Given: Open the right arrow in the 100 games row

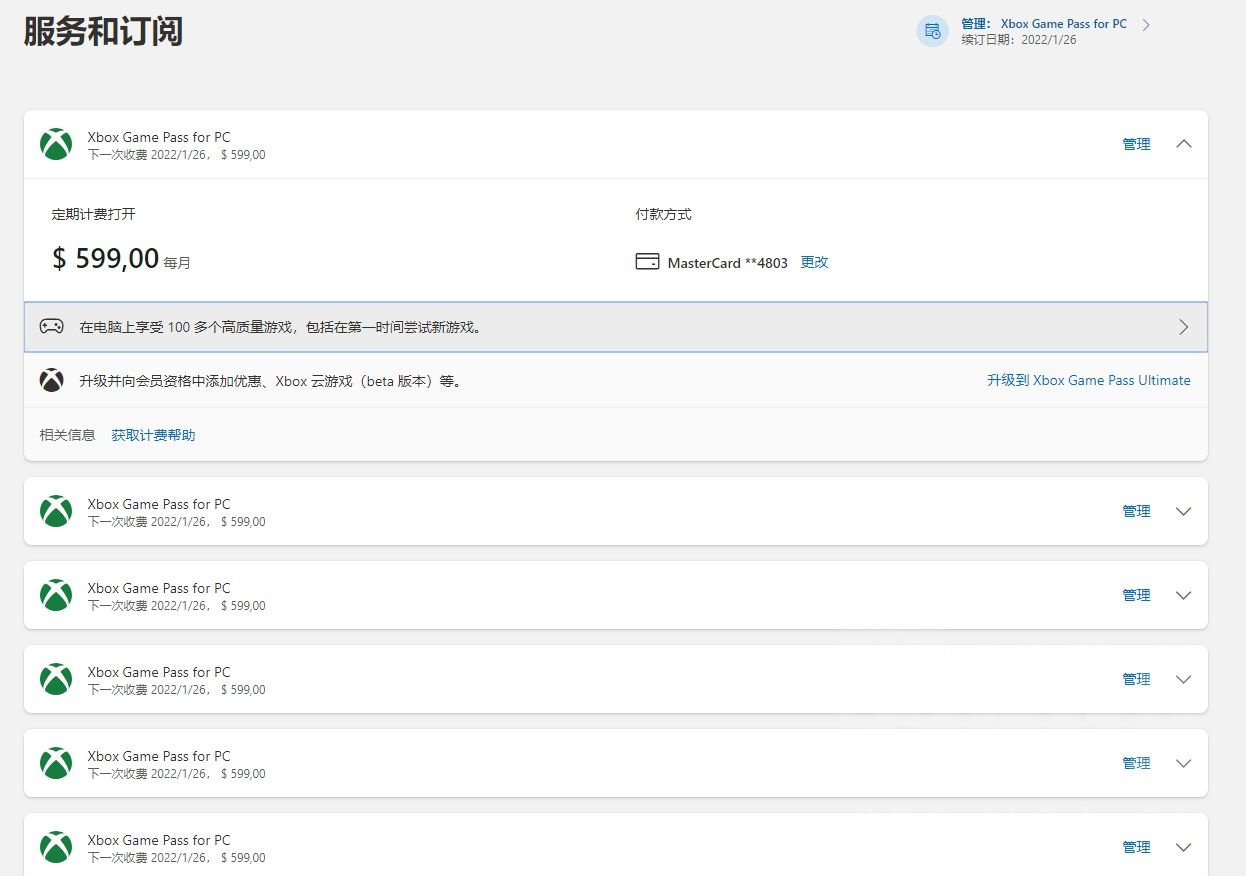Looking at the screenshot, I should pos(1184,327).
